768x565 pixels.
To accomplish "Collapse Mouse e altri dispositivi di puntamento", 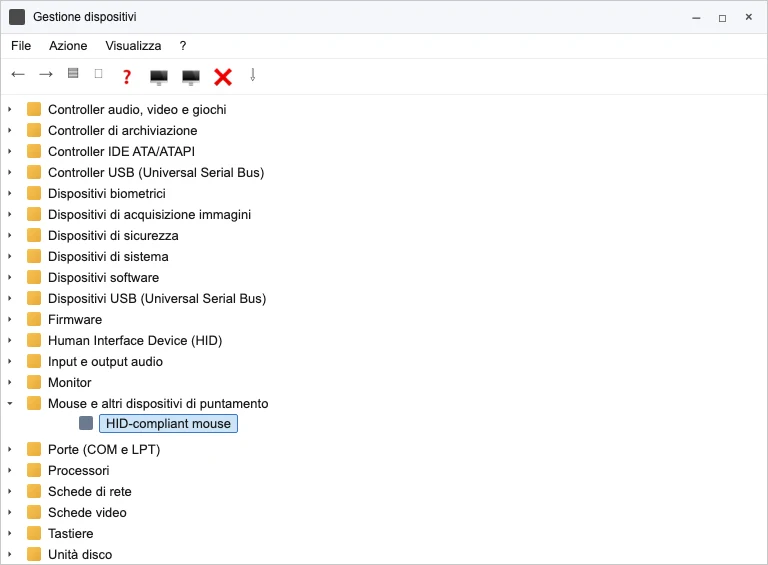I will [x=10, y=403].
